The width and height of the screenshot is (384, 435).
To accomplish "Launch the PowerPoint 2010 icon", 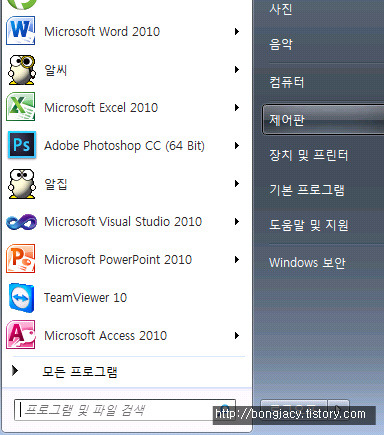I will 21,259.
